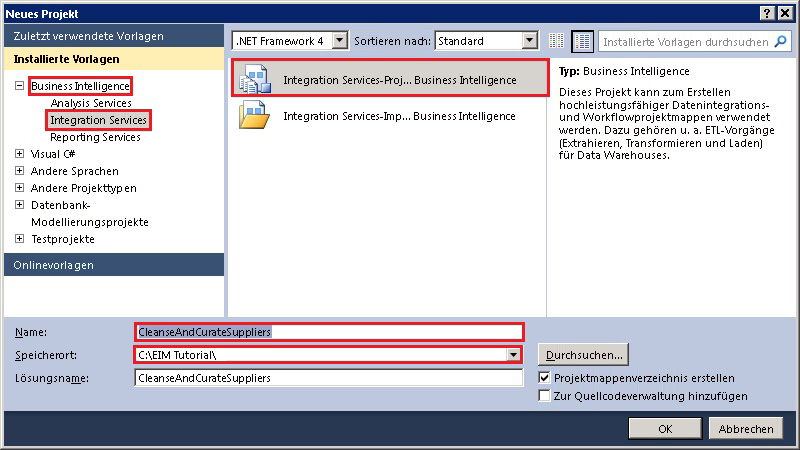The image size is (800, 450).
Task: Open the Sortieren nach Standard dropdown
Action: (530, 40)
